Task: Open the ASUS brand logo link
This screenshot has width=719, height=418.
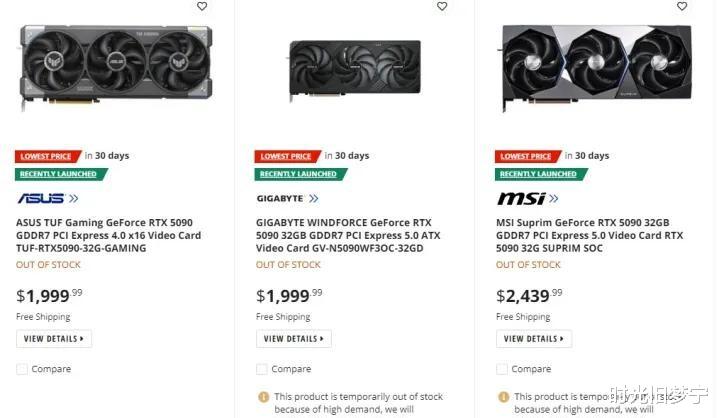Action: click(47, 198)
